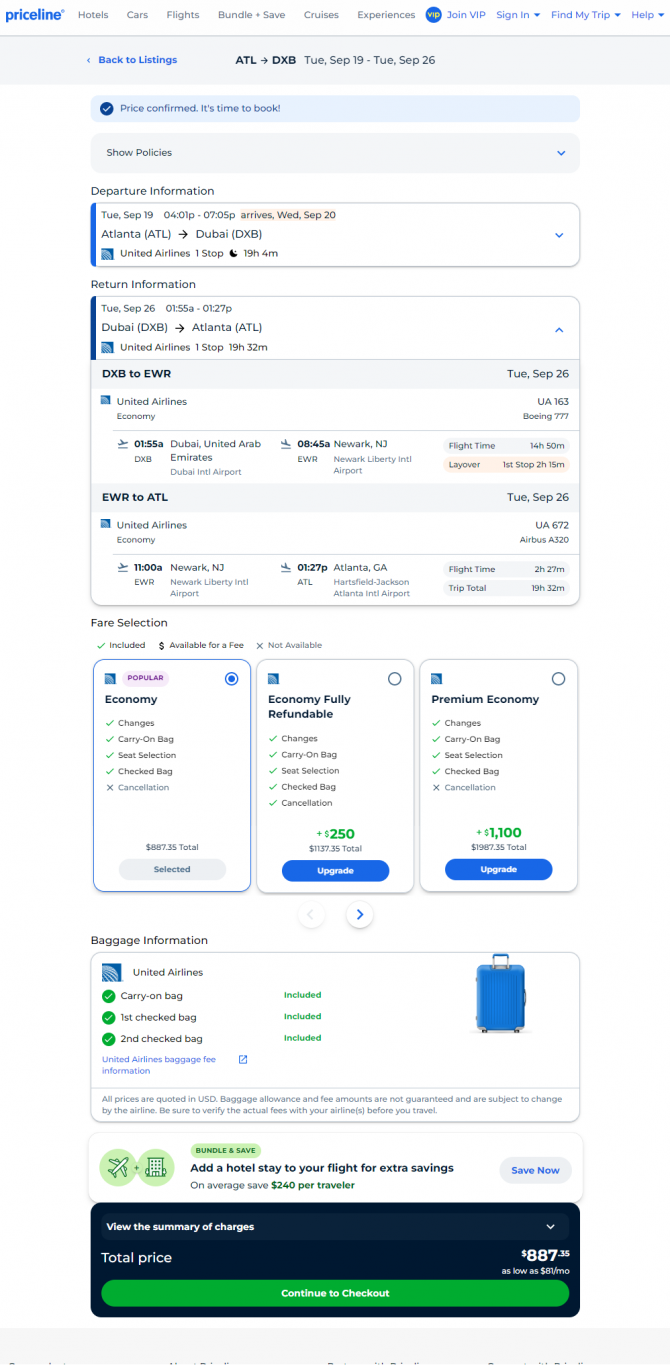Click United logo in Baggage Information
670x1365 pixels.
111,972
